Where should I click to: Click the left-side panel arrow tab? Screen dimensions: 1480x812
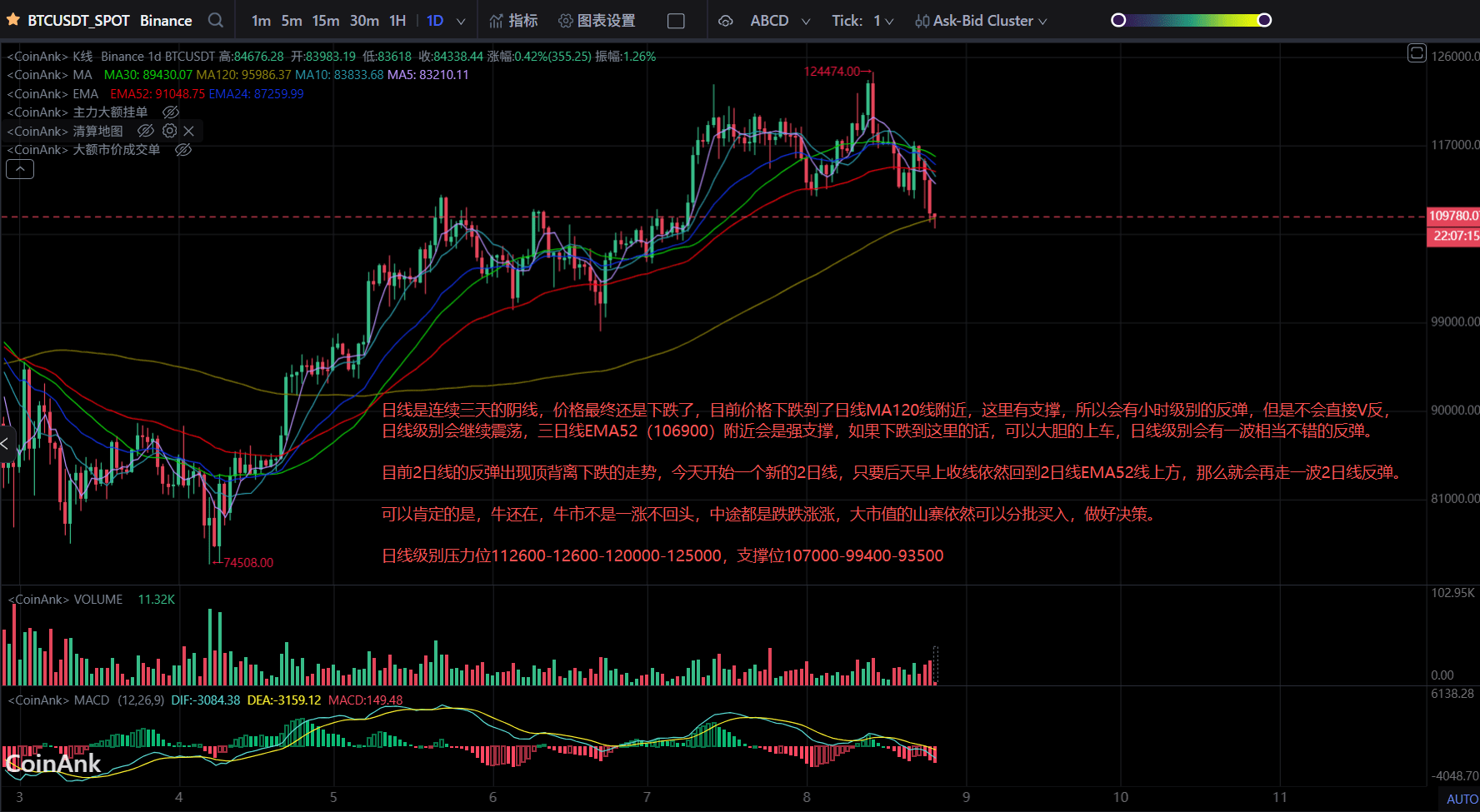click(x=6, y=444)
